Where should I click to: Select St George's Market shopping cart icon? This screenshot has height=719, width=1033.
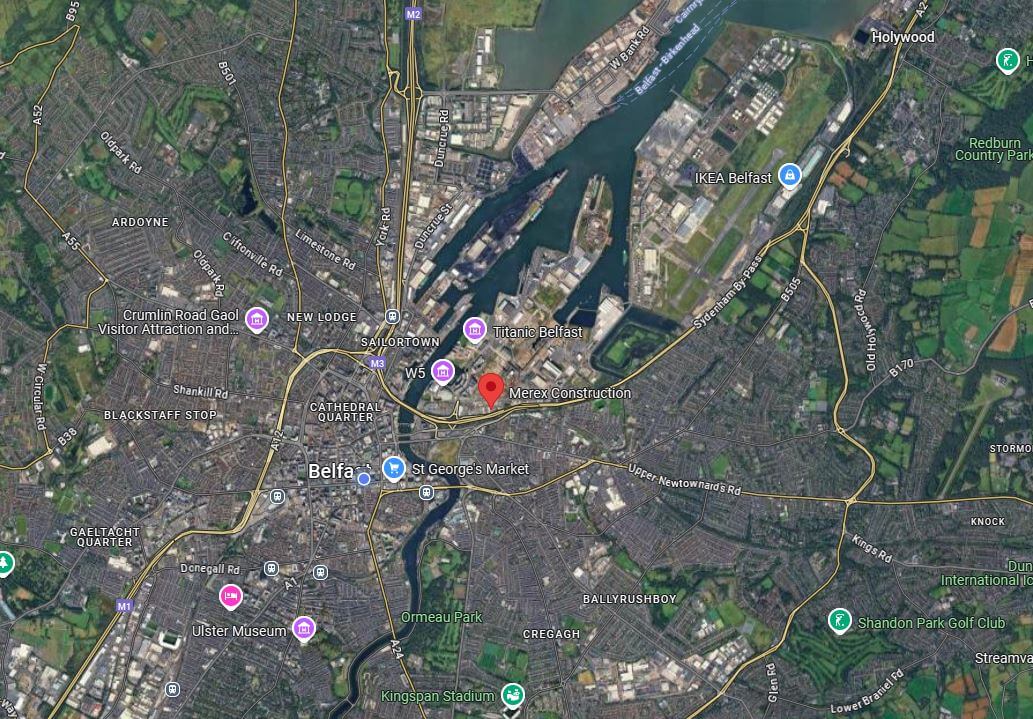[x=394, y=469]
